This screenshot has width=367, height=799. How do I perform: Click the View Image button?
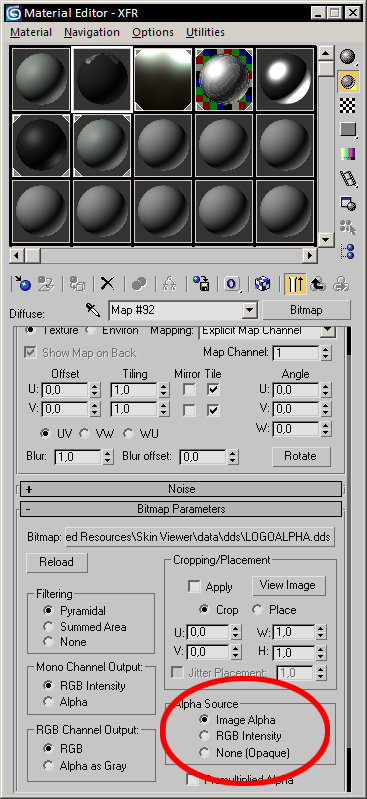click(x=288, y=585)
